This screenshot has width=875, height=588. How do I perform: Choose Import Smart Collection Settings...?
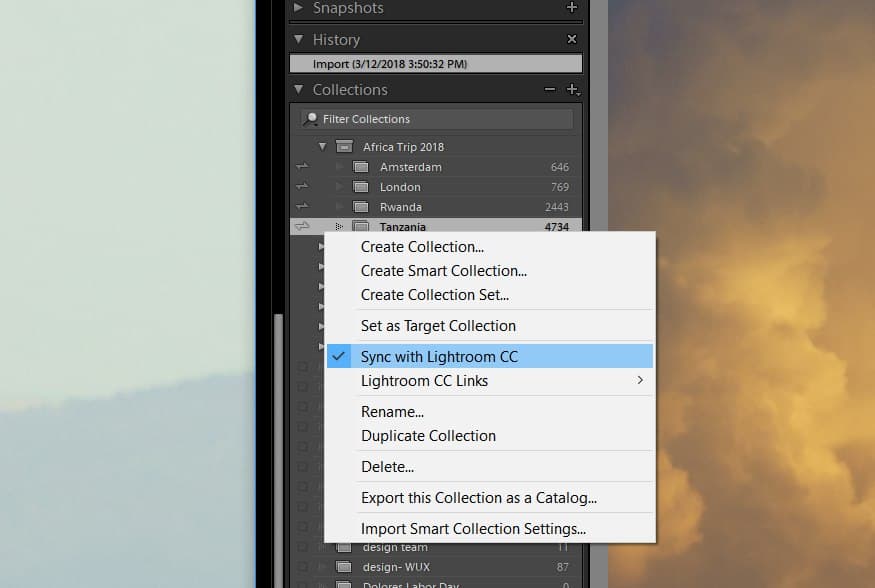[x=489, y=528]
